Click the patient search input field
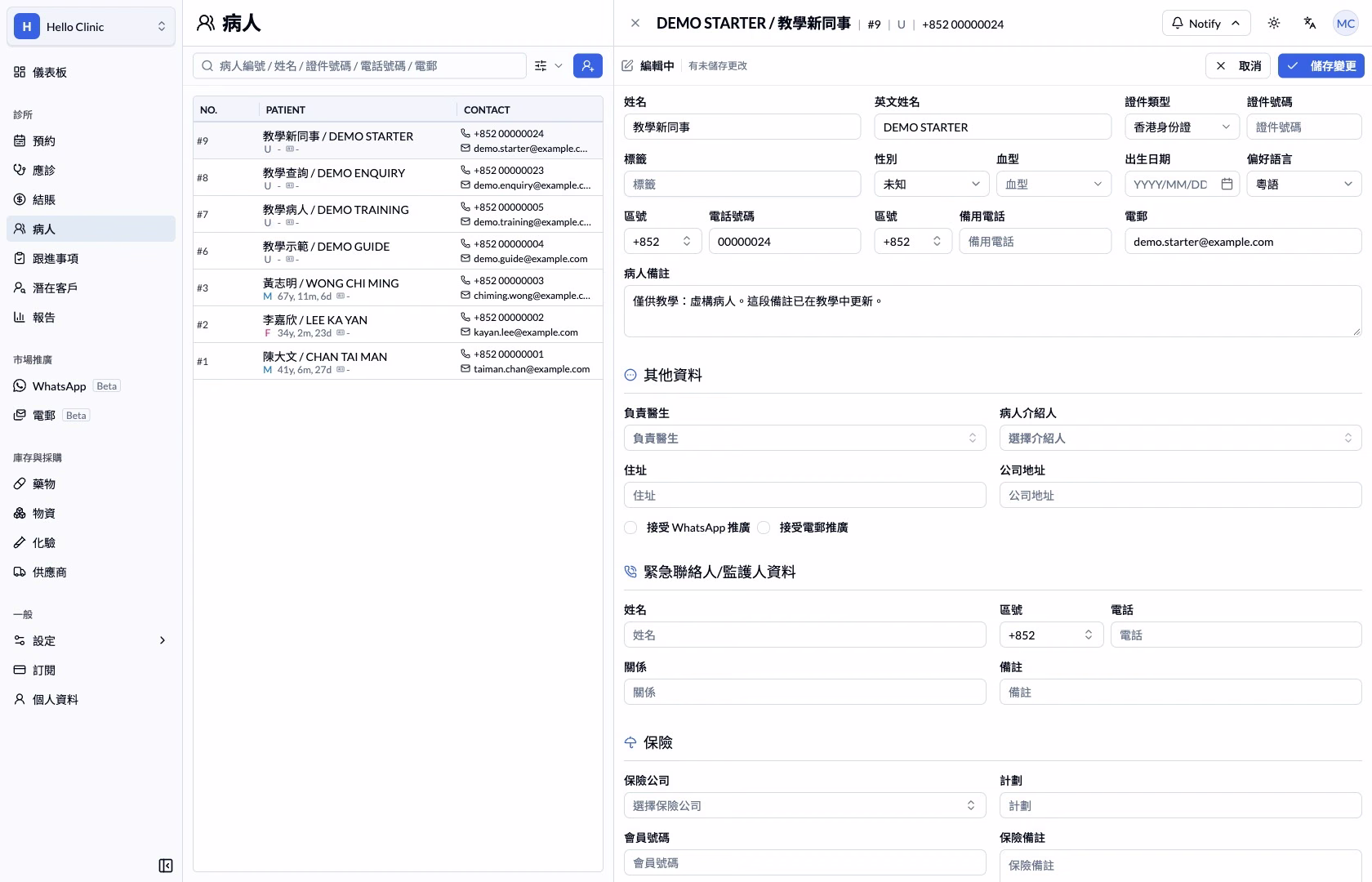1372x882 pixels. pos(359,66)
